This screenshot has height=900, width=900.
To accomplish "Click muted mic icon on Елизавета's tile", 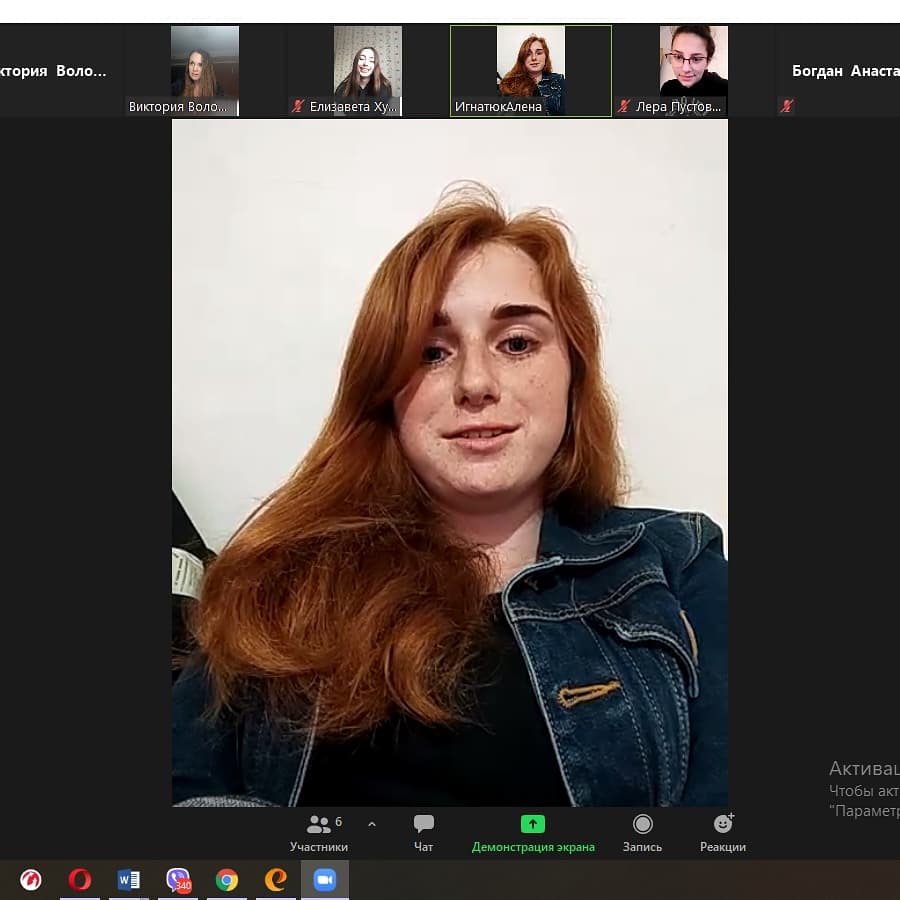I will pyautogui.click(x=298, y=107).
